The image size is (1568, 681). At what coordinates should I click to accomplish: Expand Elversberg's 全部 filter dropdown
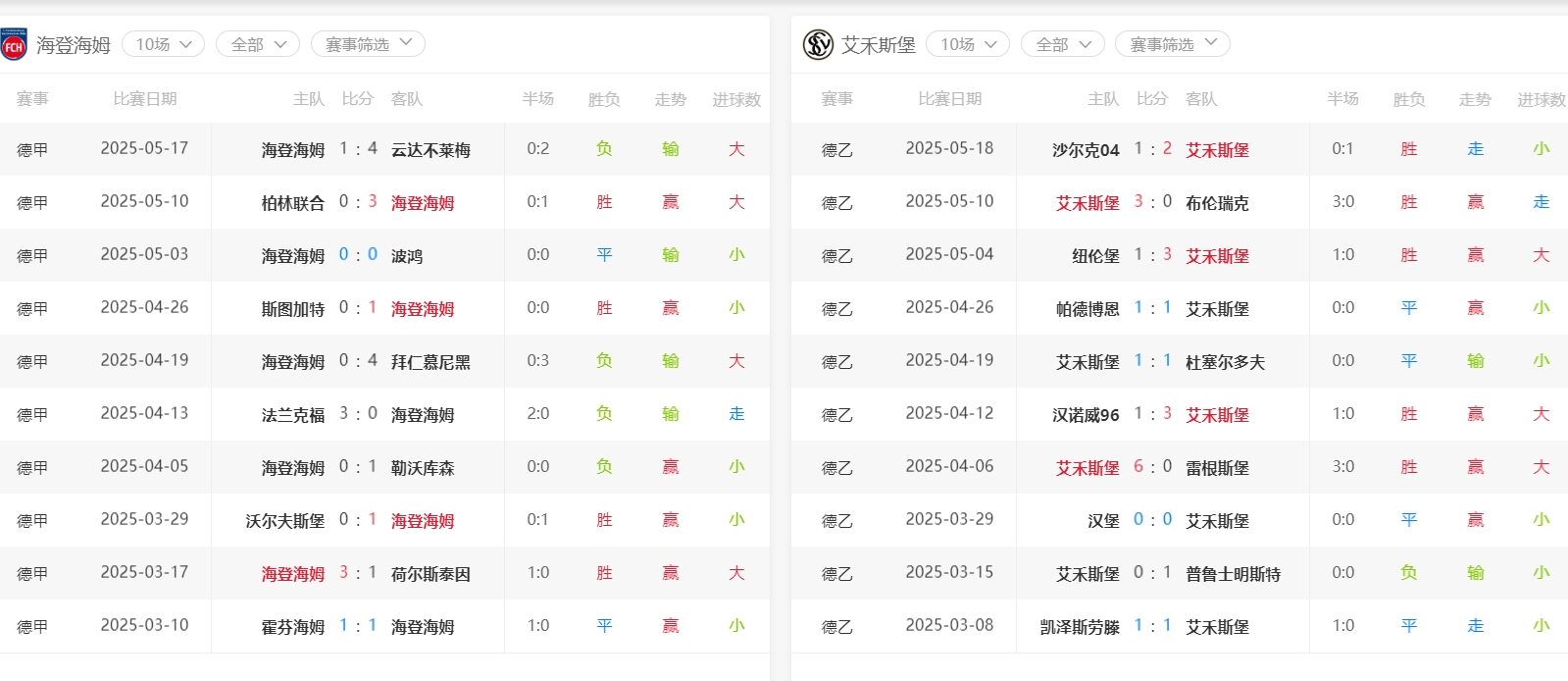click(1063, 44)
